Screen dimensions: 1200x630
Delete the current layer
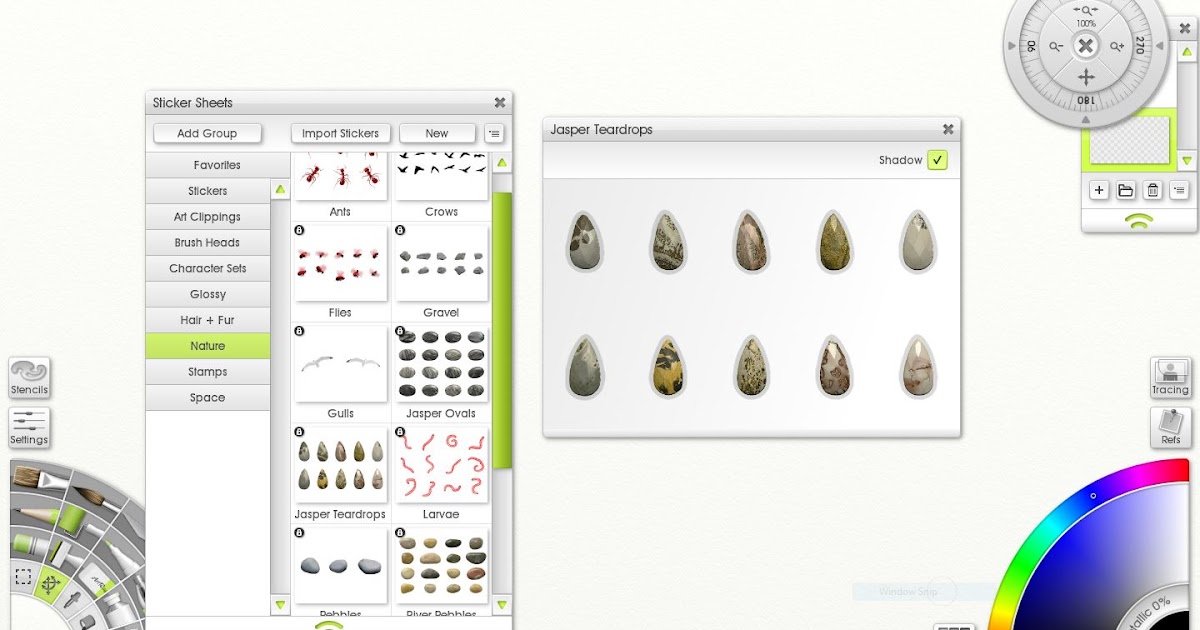coord(1152,190)
